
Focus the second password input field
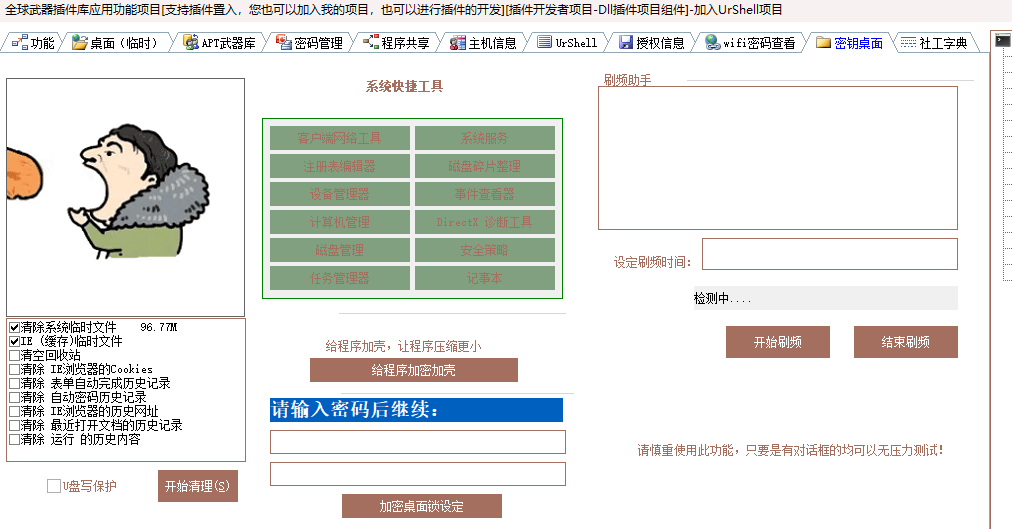pyautogui.click(x=418, y=474)
